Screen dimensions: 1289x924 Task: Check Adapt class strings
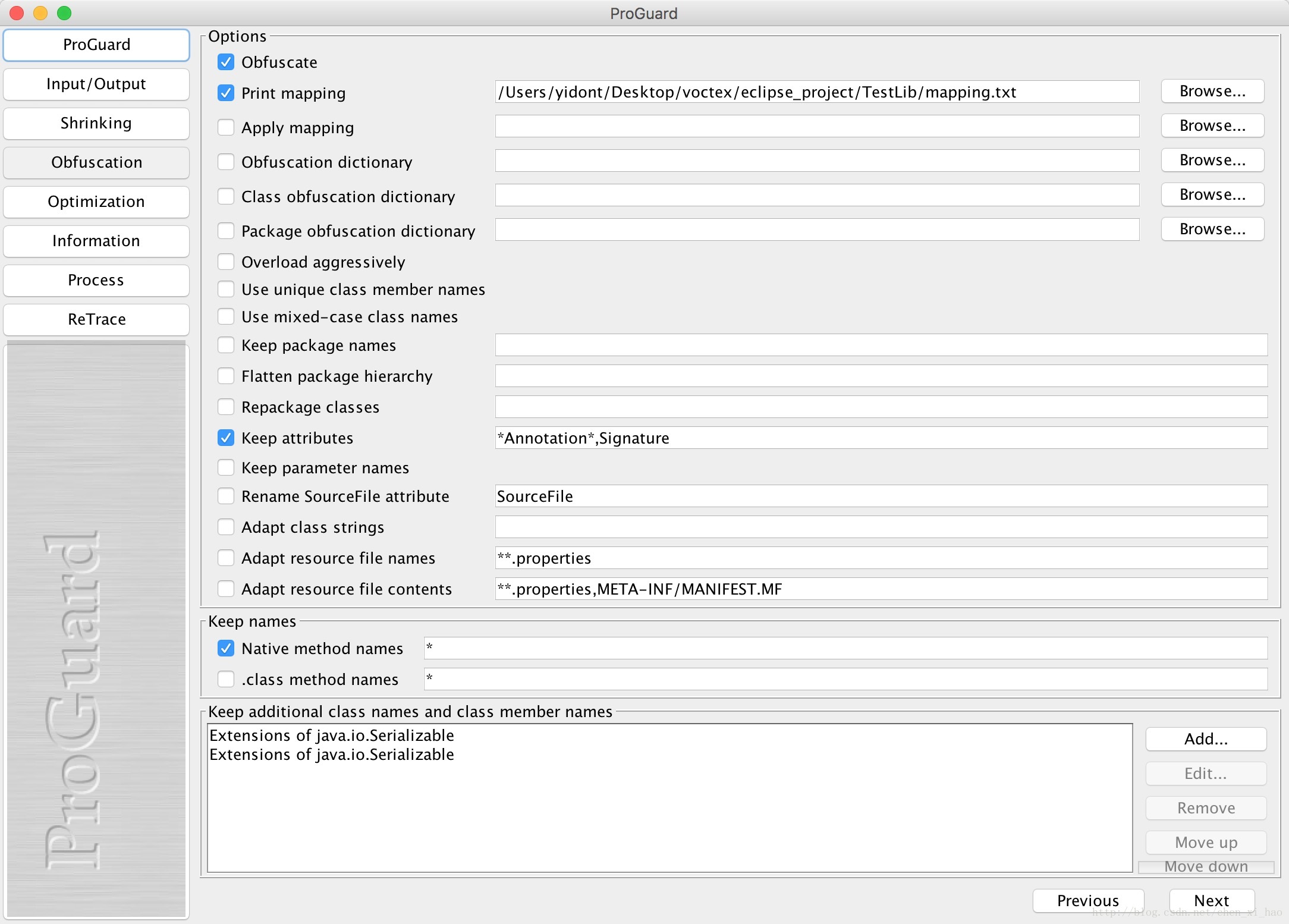coord(226,527)
